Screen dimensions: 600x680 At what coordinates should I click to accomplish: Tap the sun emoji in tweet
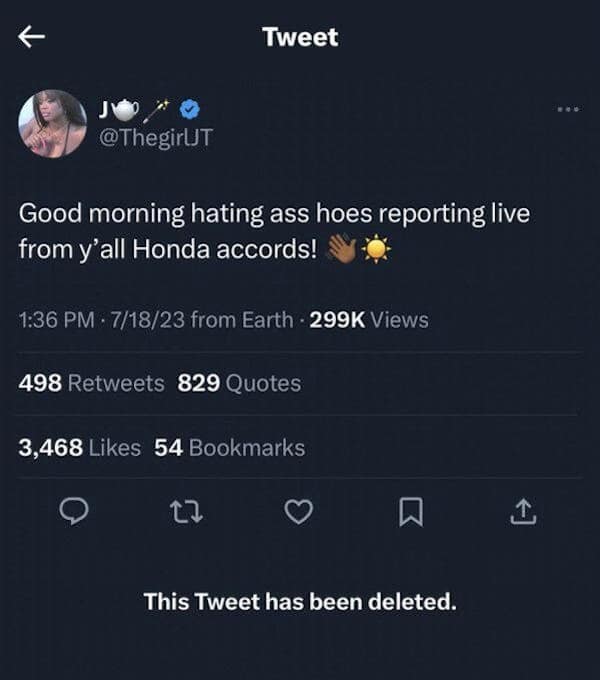tap(375, 248)
